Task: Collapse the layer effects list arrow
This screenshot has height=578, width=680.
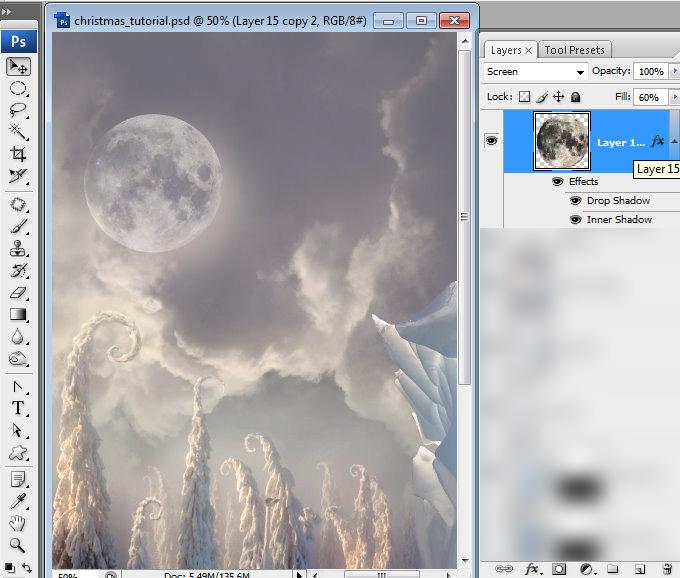Action: [674, 141]
